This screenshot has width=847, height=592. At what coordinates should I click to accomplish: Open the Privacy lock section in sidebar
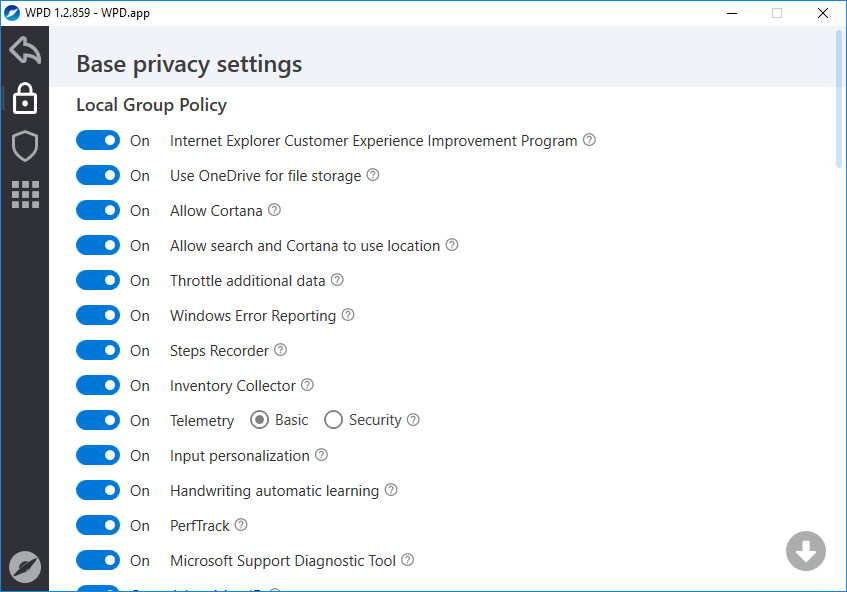(x=25, y=98)
